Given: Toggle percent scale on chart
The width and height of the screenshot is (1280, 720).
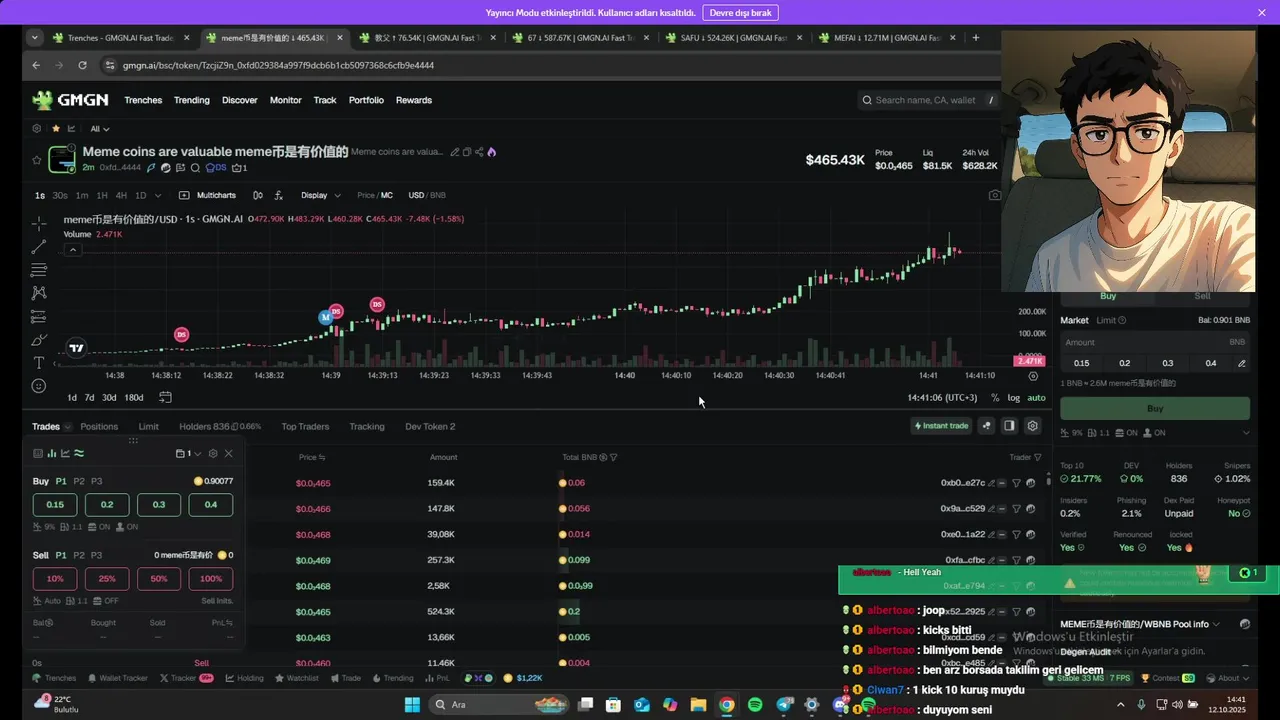Looking at the screenshot, I should click(x=995, y=398).
